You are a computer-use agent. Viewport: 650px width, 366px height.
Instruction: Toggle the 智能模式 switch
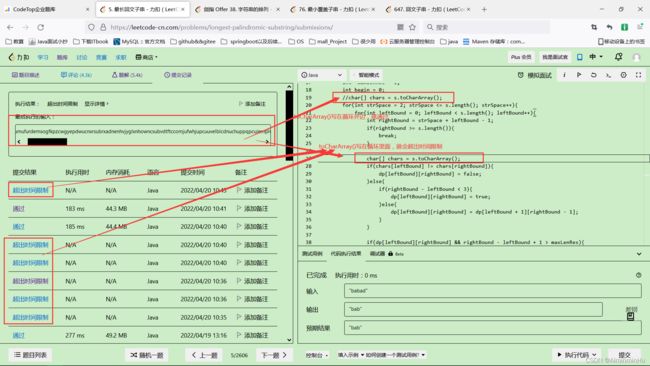coord(366,75)
